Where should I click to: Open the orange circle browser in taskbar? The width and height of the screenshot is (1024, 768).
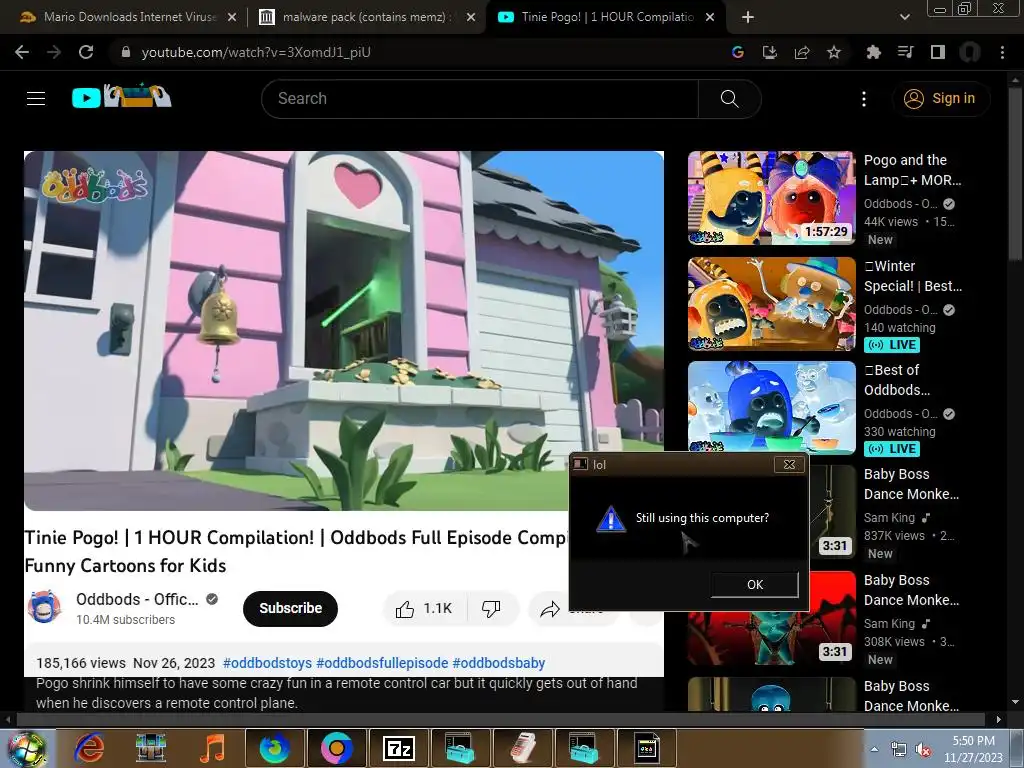pyautogui.click(x=336, y=748)
